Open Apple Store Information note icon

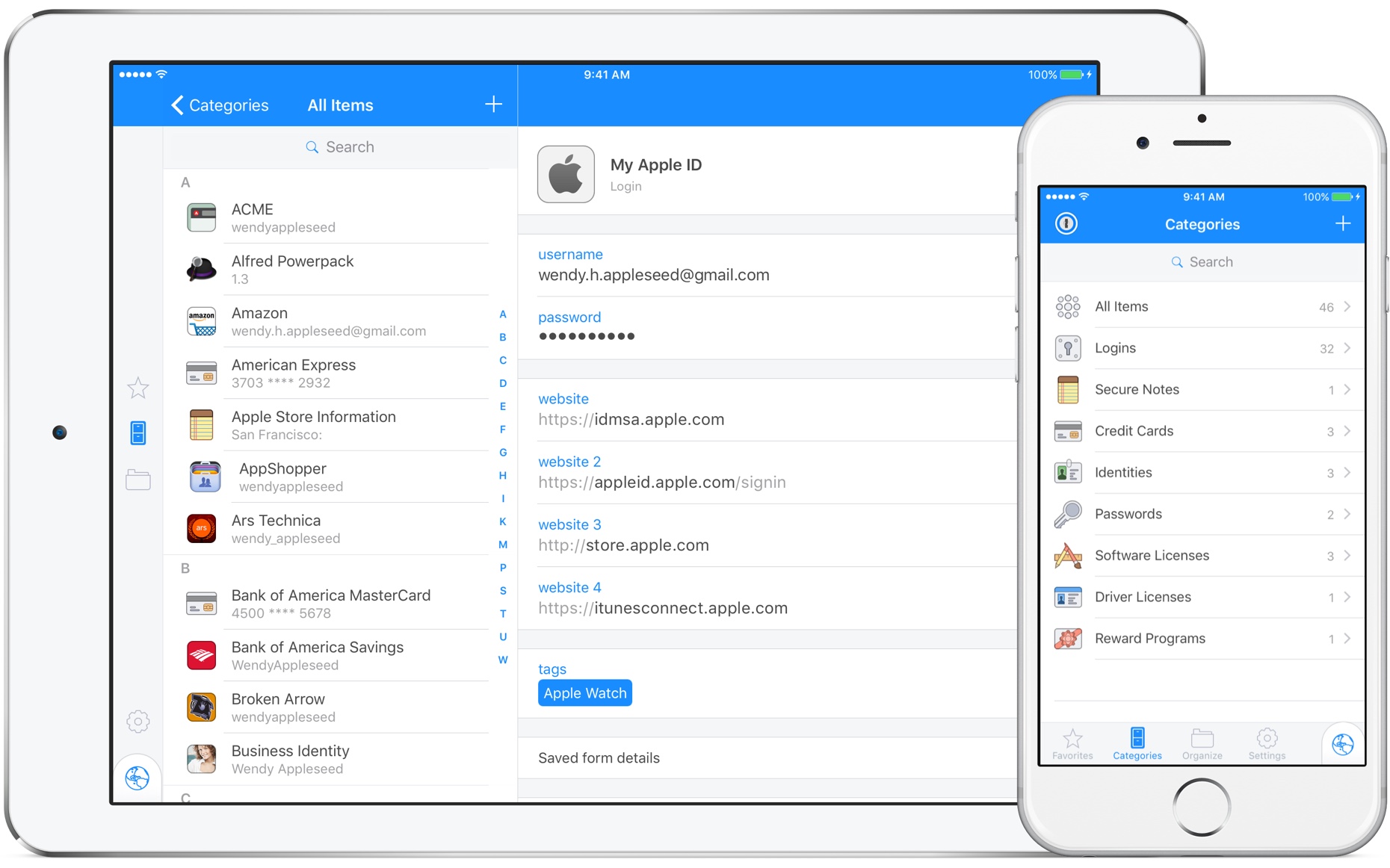[202, 424]
